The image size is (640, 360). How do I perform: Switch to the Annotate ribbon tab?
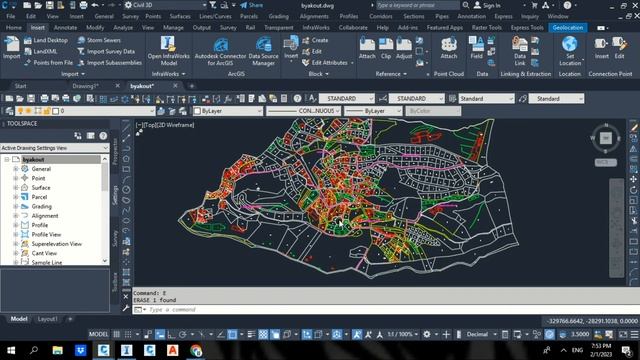tap(65, 28)
